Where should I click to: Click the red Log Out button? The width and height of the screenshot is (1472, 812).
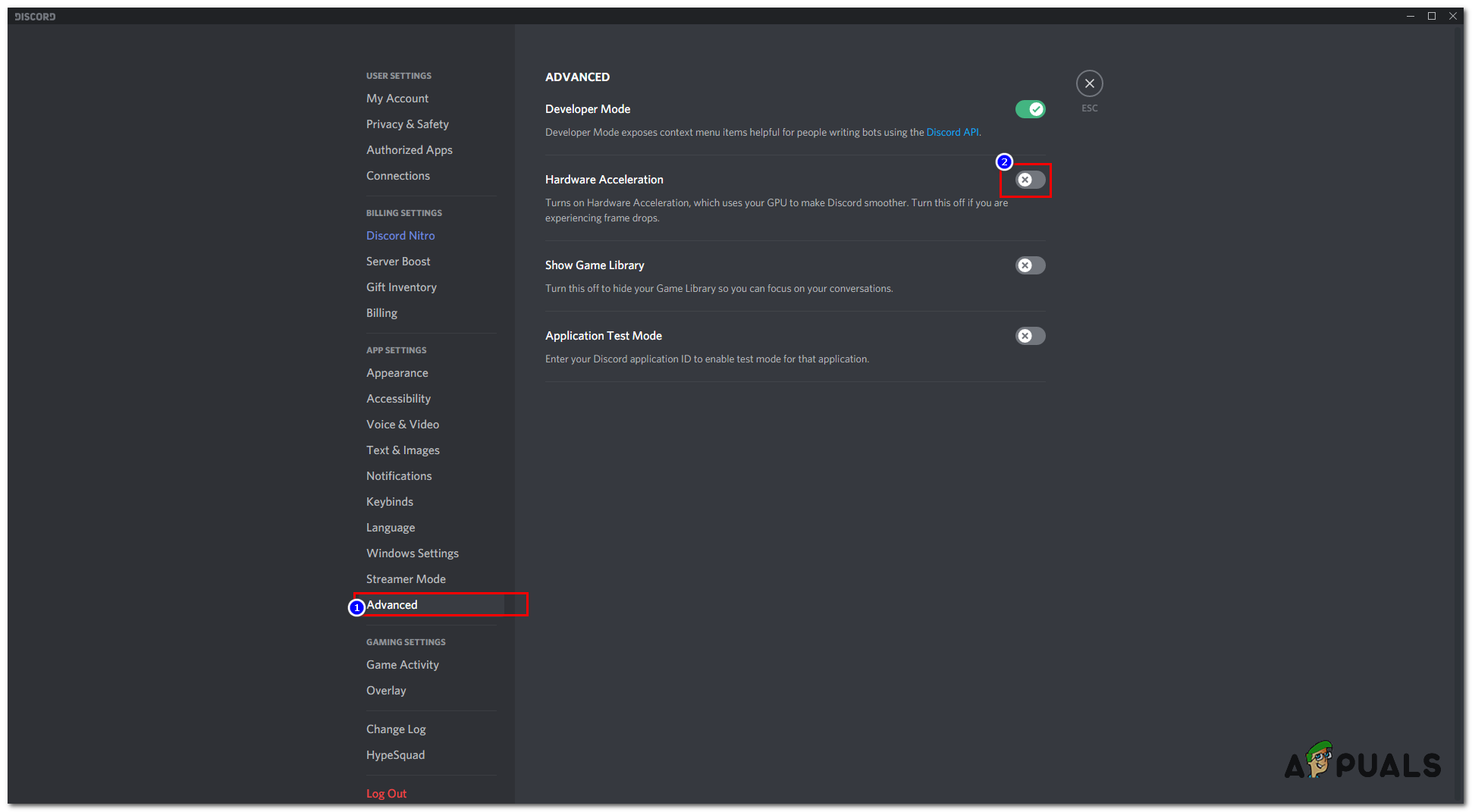[386, 794]
